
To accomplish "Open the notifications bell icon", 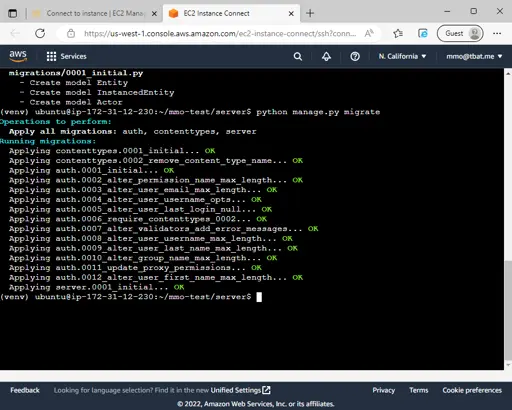I will click(326, 56).
